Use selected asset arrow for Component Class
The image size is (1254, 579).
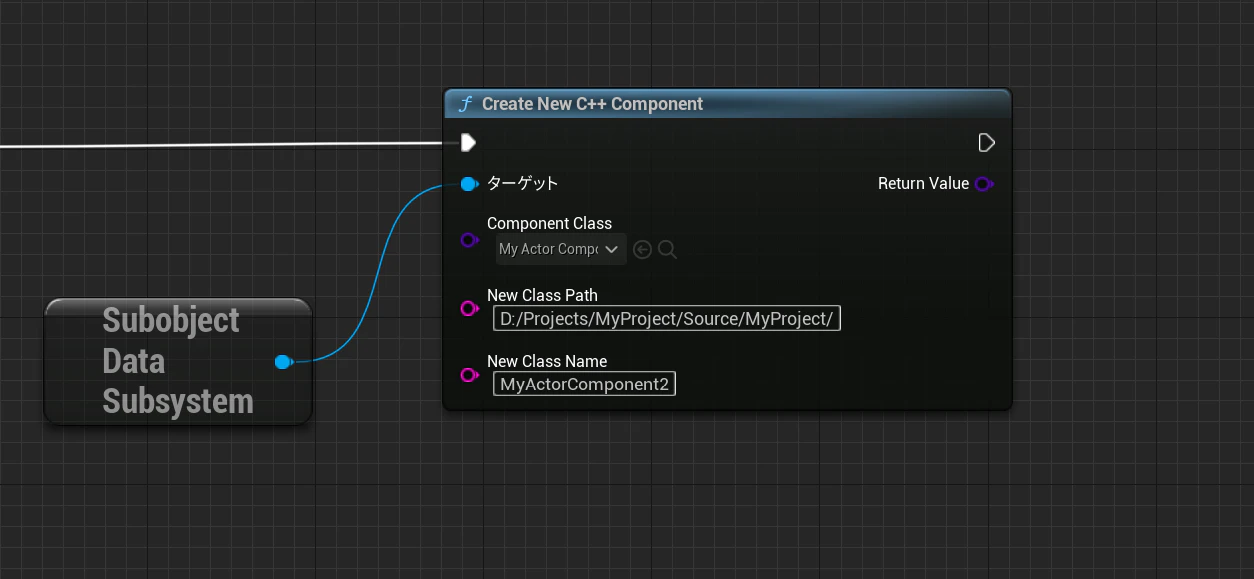tap(643, 250)
